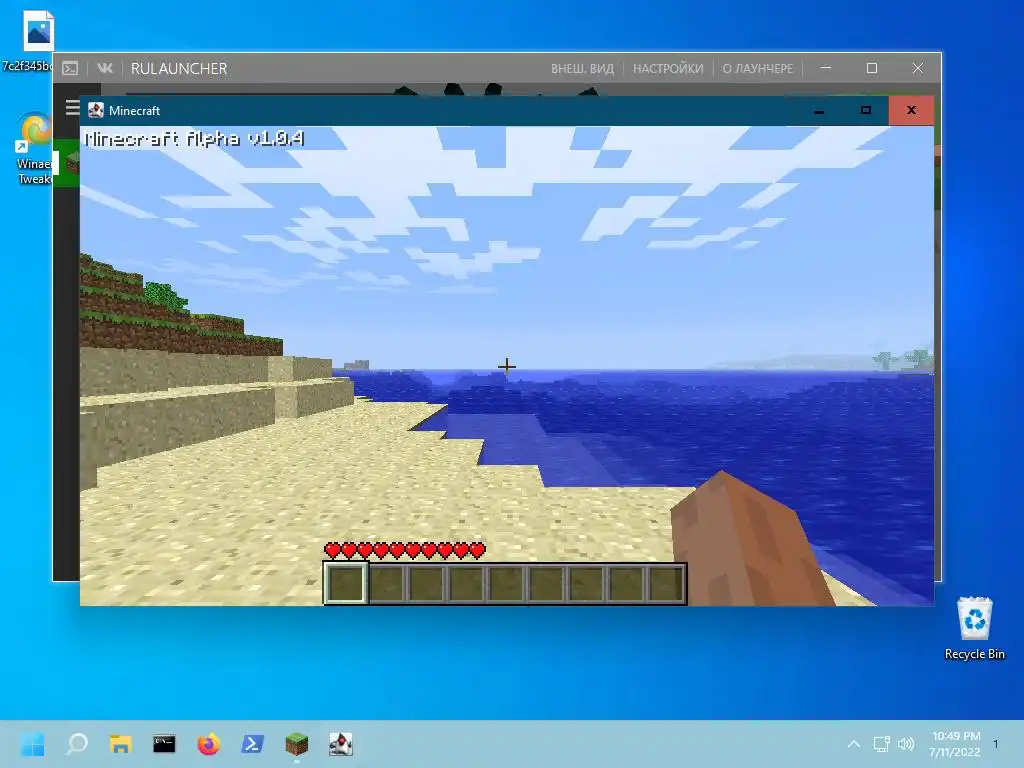Click the crosshair in the game view
Image resolution: width=1024 pixels, height=768 pixels.
point(506,366)
